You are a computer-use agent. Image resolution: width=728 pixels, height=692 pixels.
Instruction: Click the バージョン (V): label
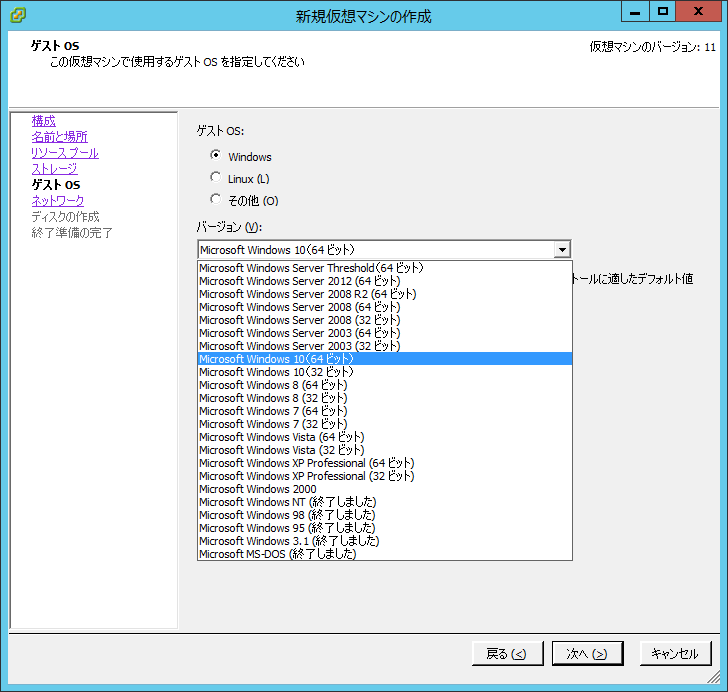click(229, 227)
